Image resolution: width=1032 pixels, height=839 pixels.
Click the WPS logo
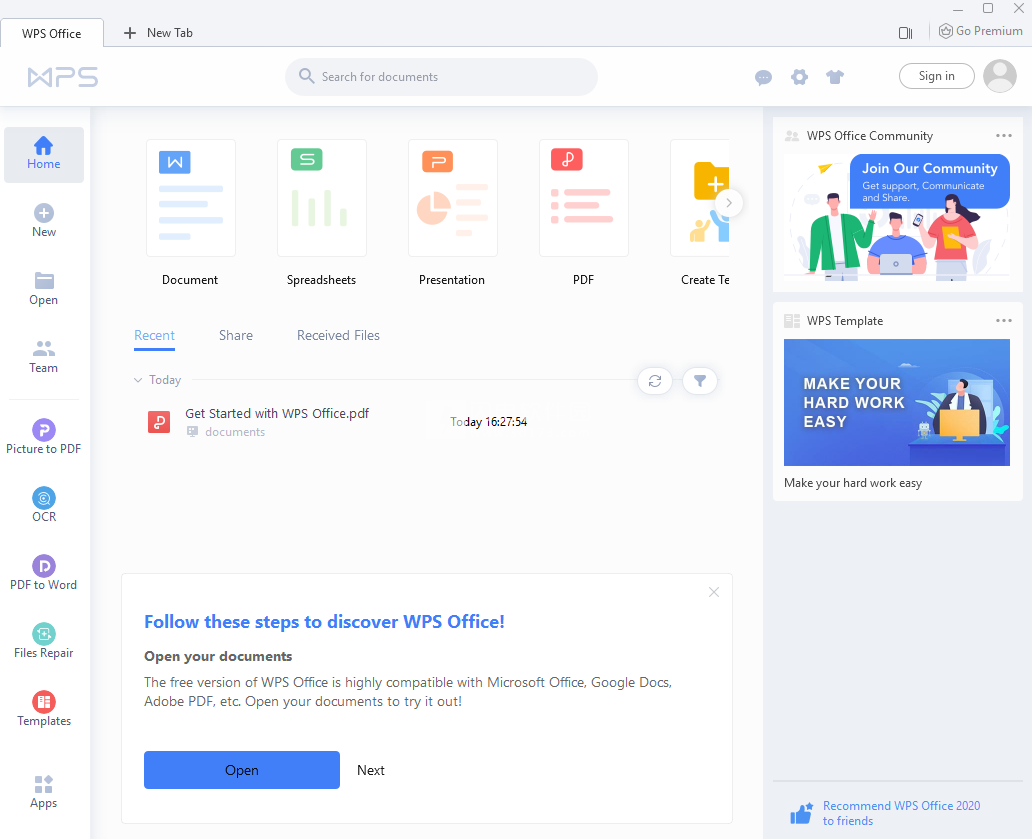tap(63, 77)
